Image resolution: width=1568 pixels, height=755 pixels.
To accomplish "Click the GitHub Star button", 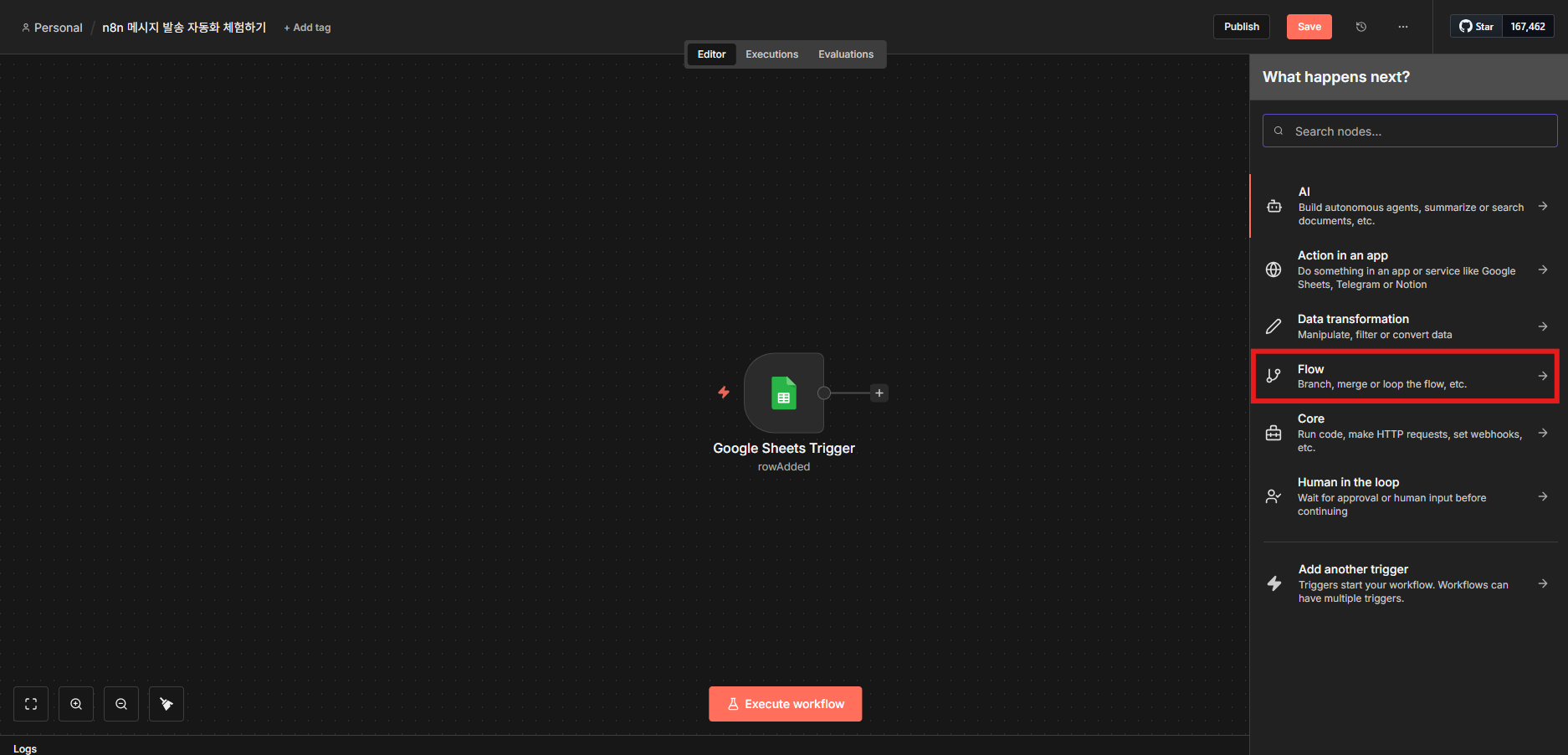I will point(1477,27).
